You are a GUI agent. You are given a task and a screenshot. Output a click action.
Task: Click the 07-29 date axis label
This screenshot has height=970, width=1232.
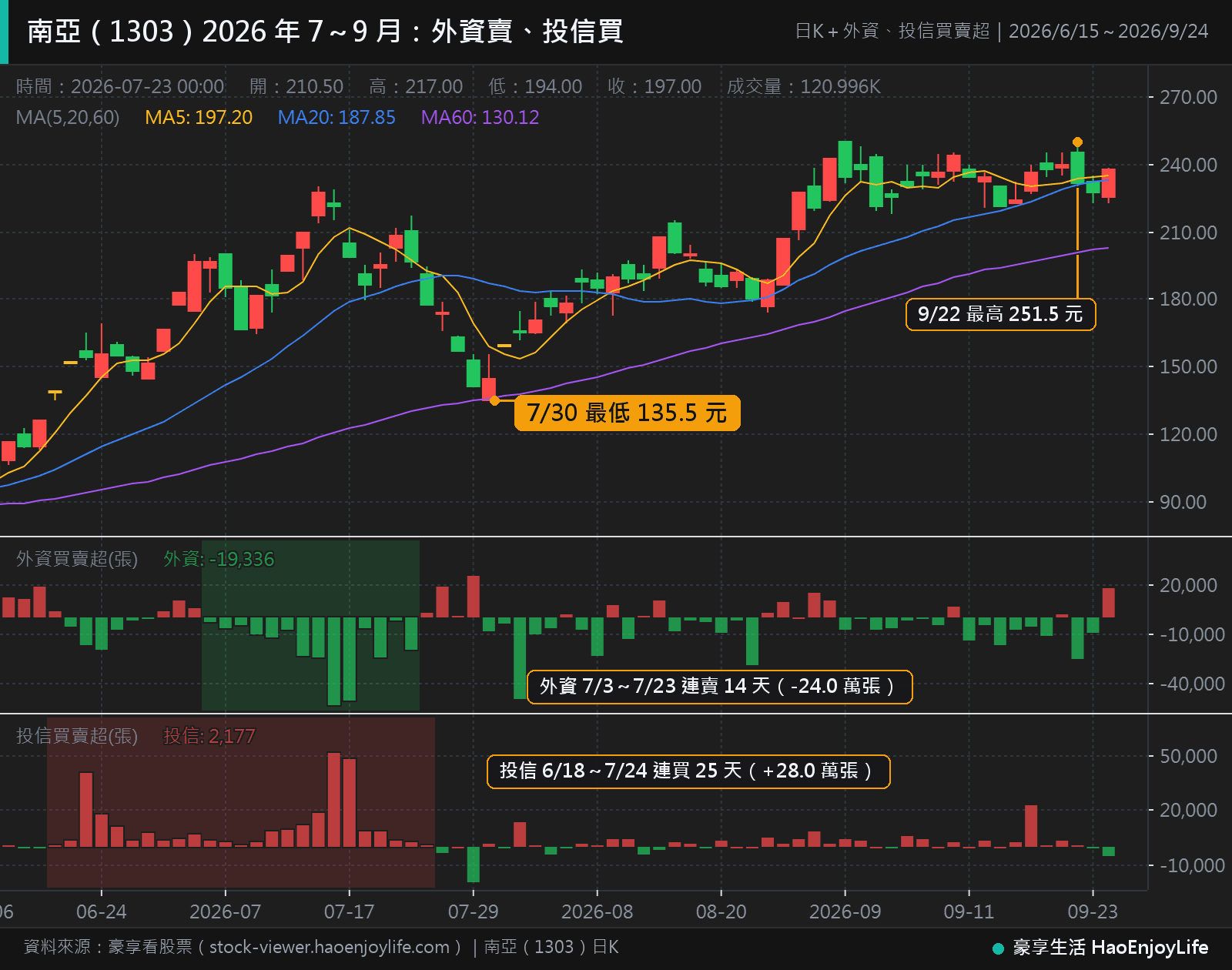click(x=474, y=912)
